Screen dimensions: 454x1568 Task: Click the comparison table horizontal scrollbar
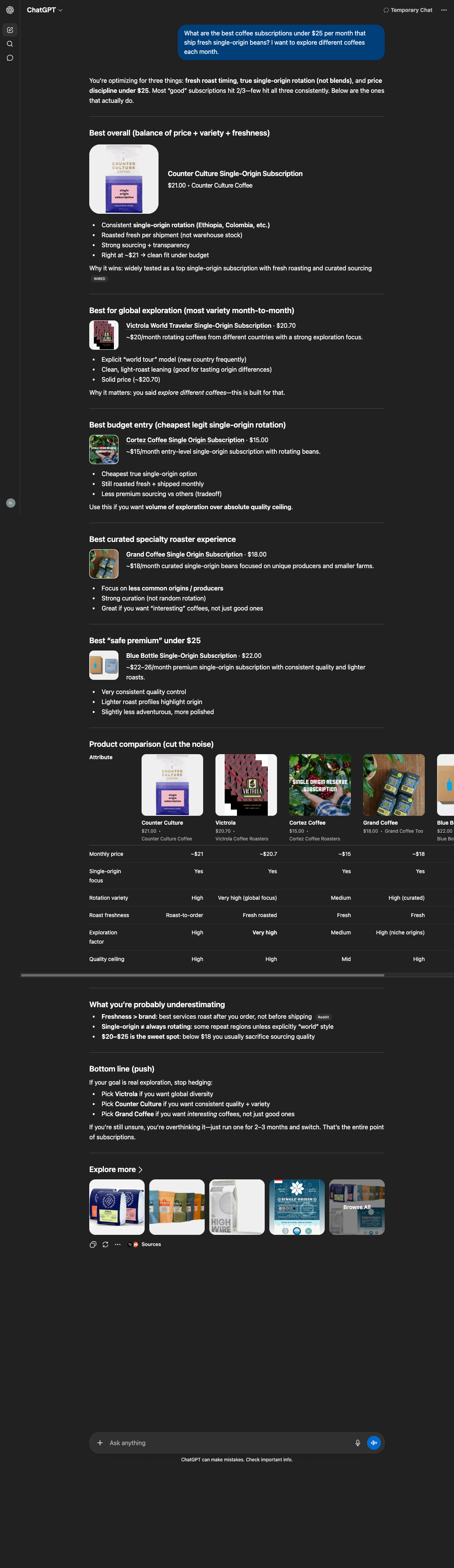point(202,974)
